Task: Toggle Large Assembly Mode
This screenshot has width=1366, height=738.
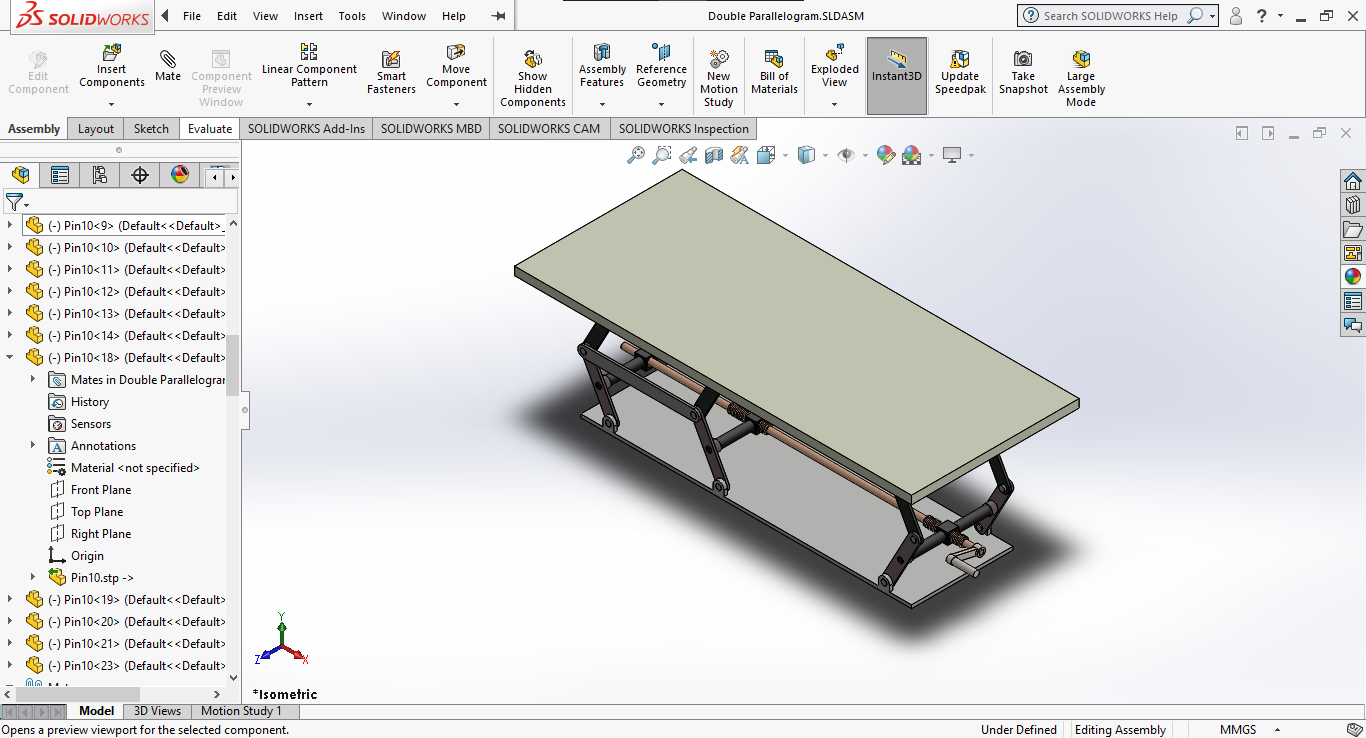Action: 1081,79
